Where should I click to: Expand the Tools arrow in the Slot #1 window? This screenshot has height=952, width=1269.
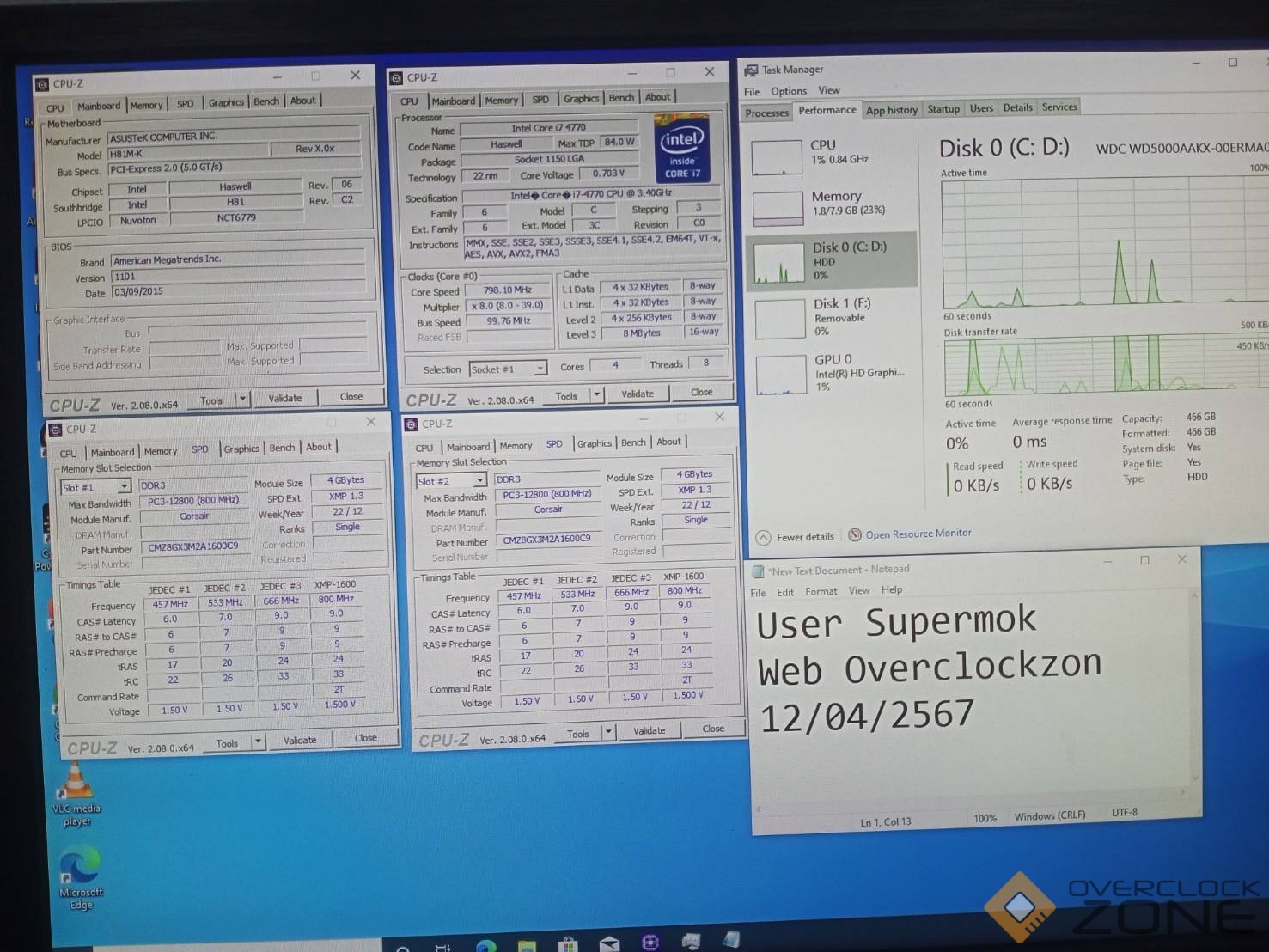(258, 742)
